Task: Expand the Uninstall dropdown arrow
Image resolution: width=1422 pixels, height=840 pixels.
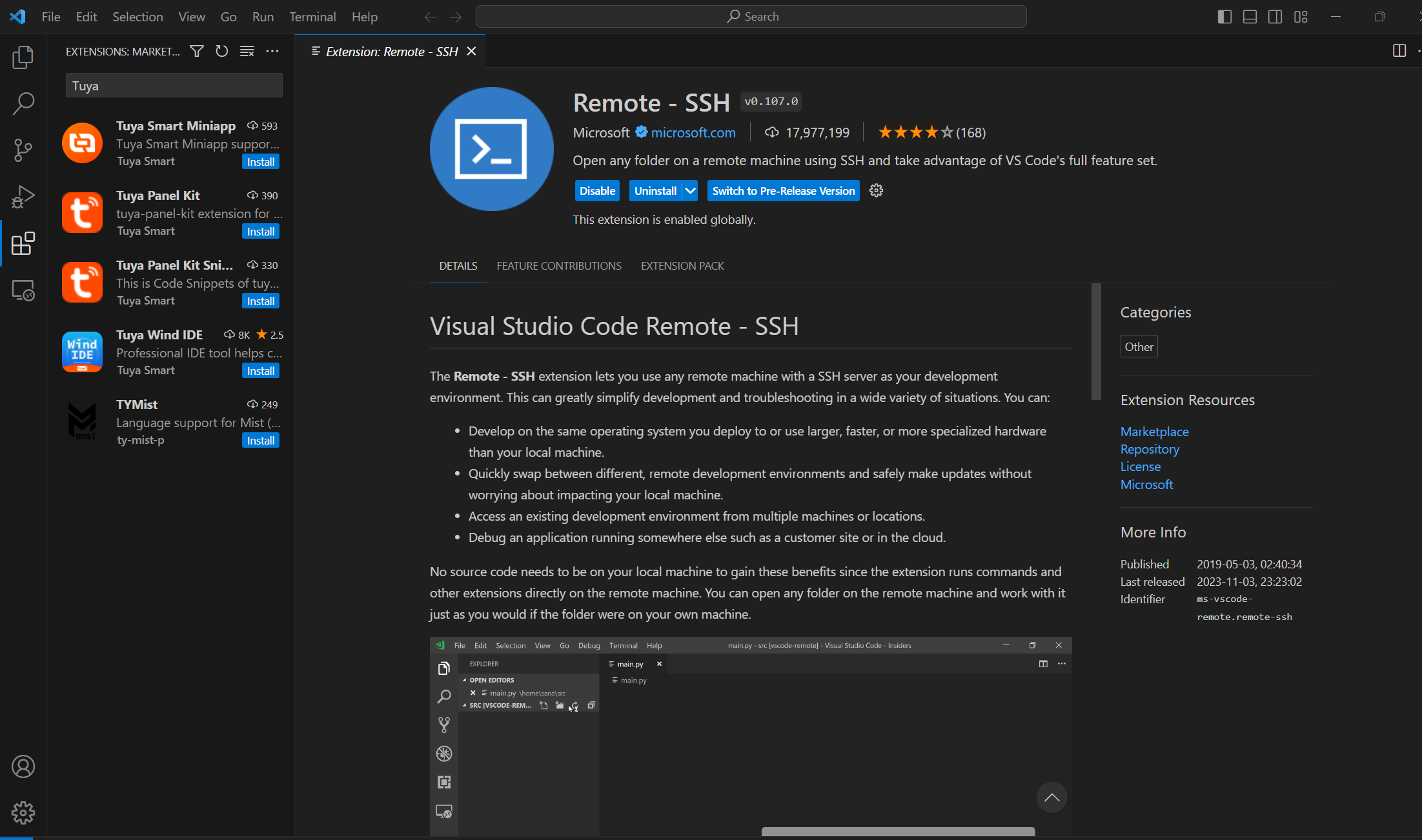Action: coord(690,190)
